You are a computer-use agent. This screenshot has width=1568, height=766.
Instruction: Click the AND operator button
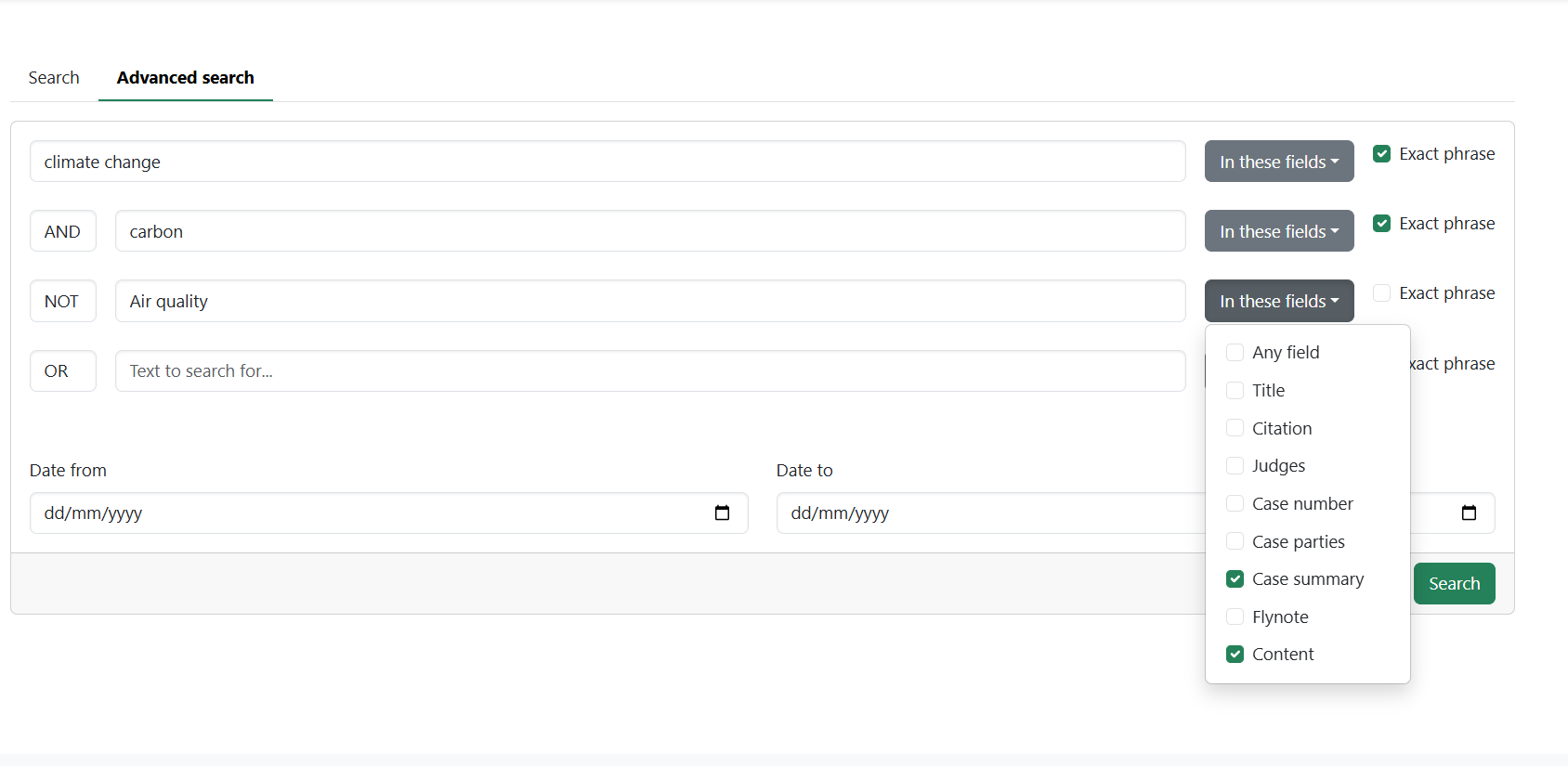(62, 231)
